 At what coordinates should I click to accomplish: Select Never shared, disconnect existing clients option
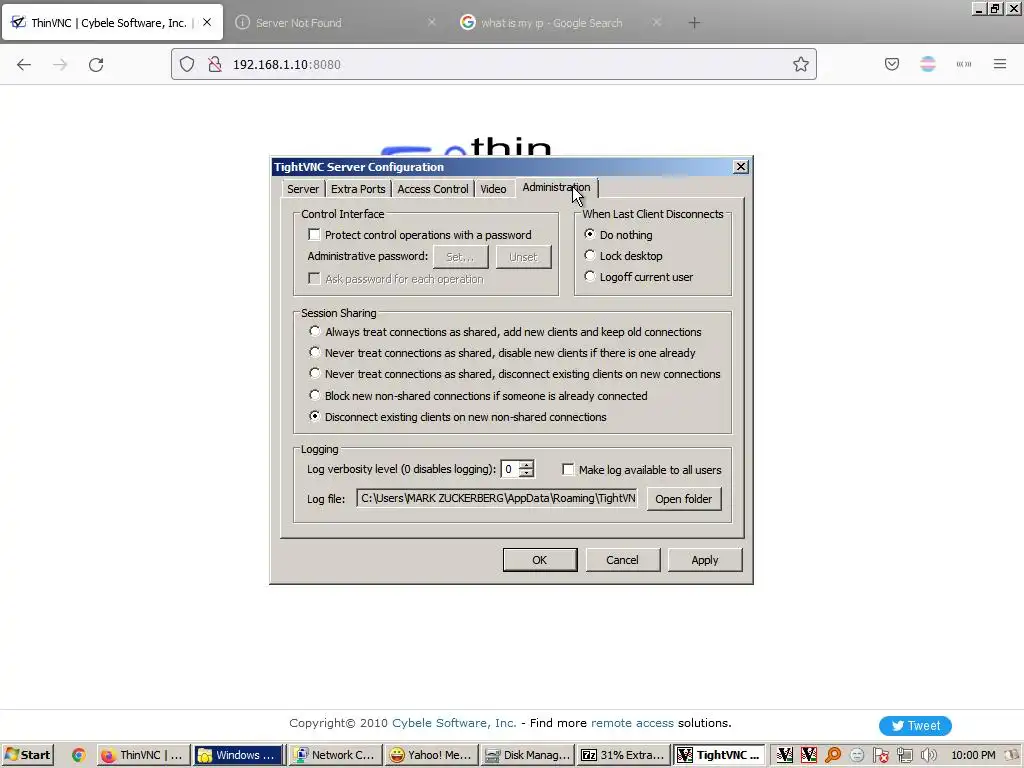click(315, 374)
